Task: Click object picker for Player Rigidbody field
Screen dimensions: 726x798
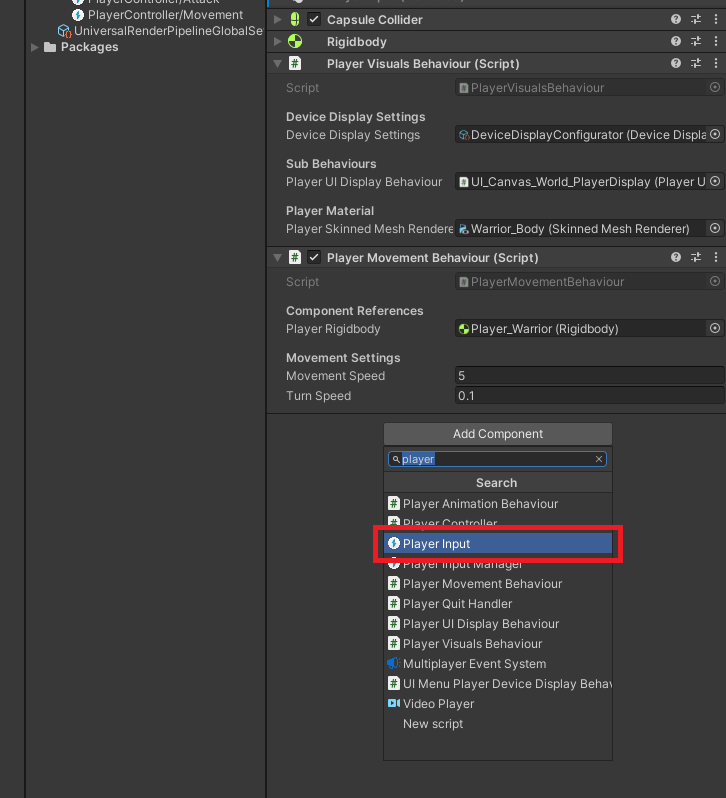Action: click(x=715, y=328)
